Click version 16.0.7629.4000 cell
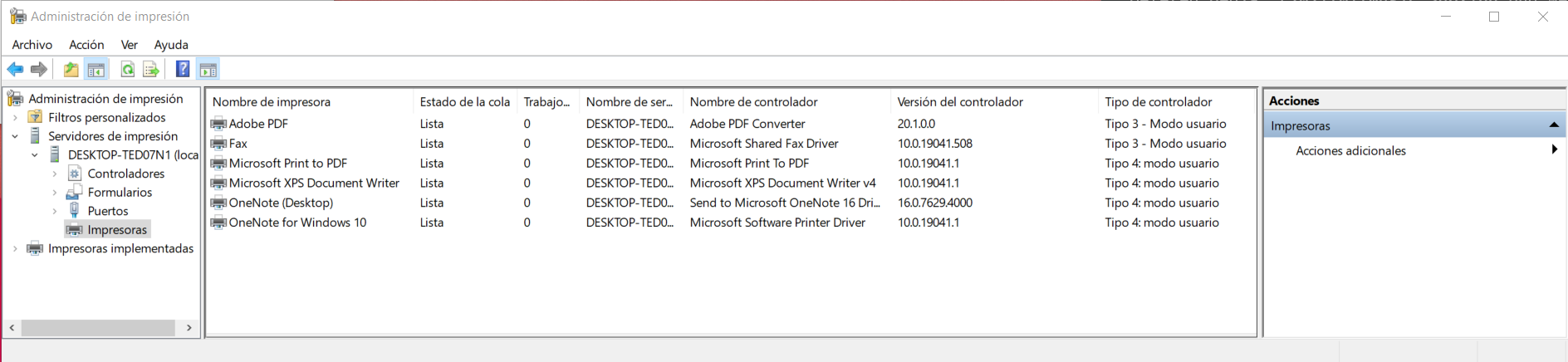 click(x=935, y=203)
